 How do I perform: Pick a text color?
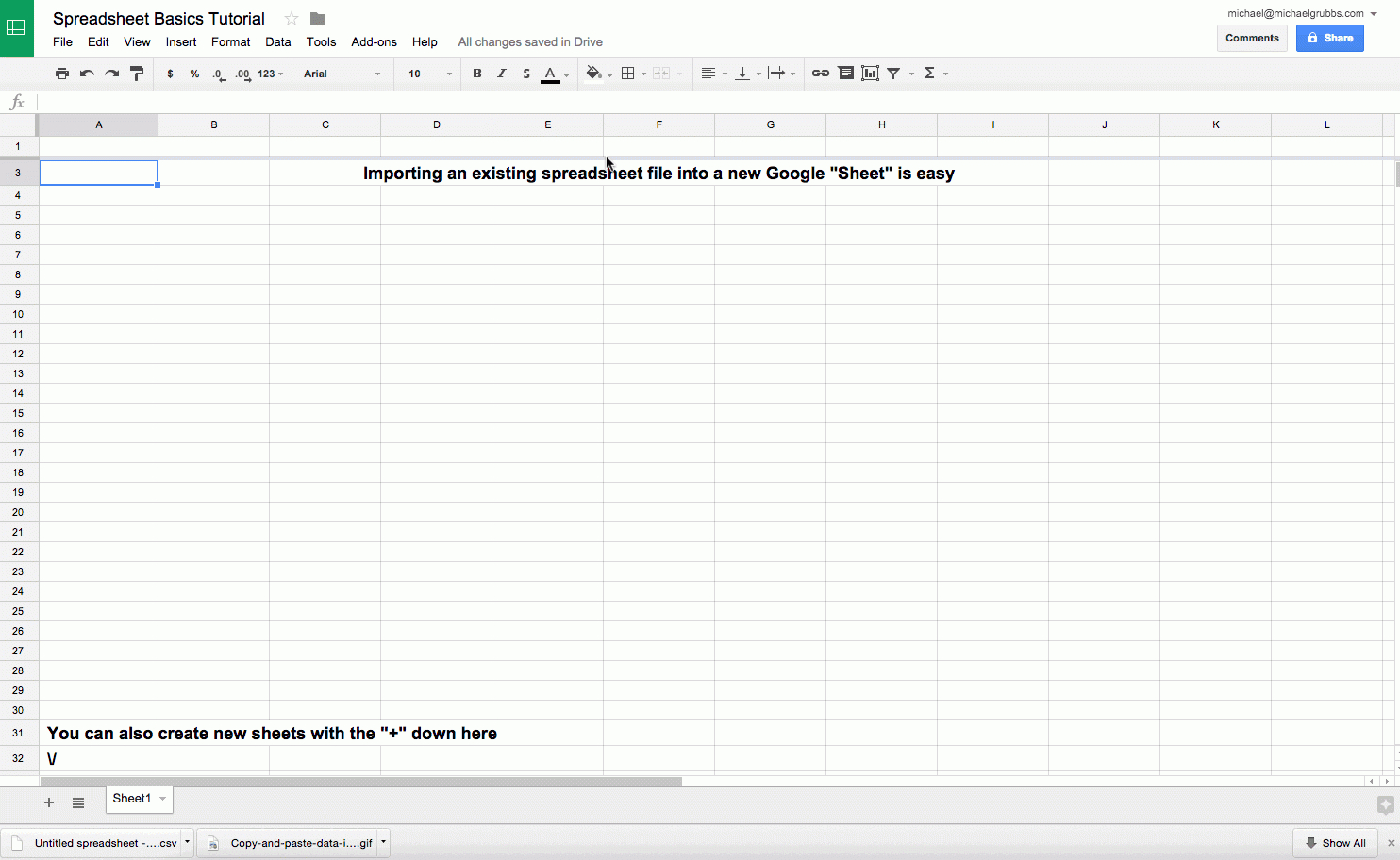pos(550,73)
